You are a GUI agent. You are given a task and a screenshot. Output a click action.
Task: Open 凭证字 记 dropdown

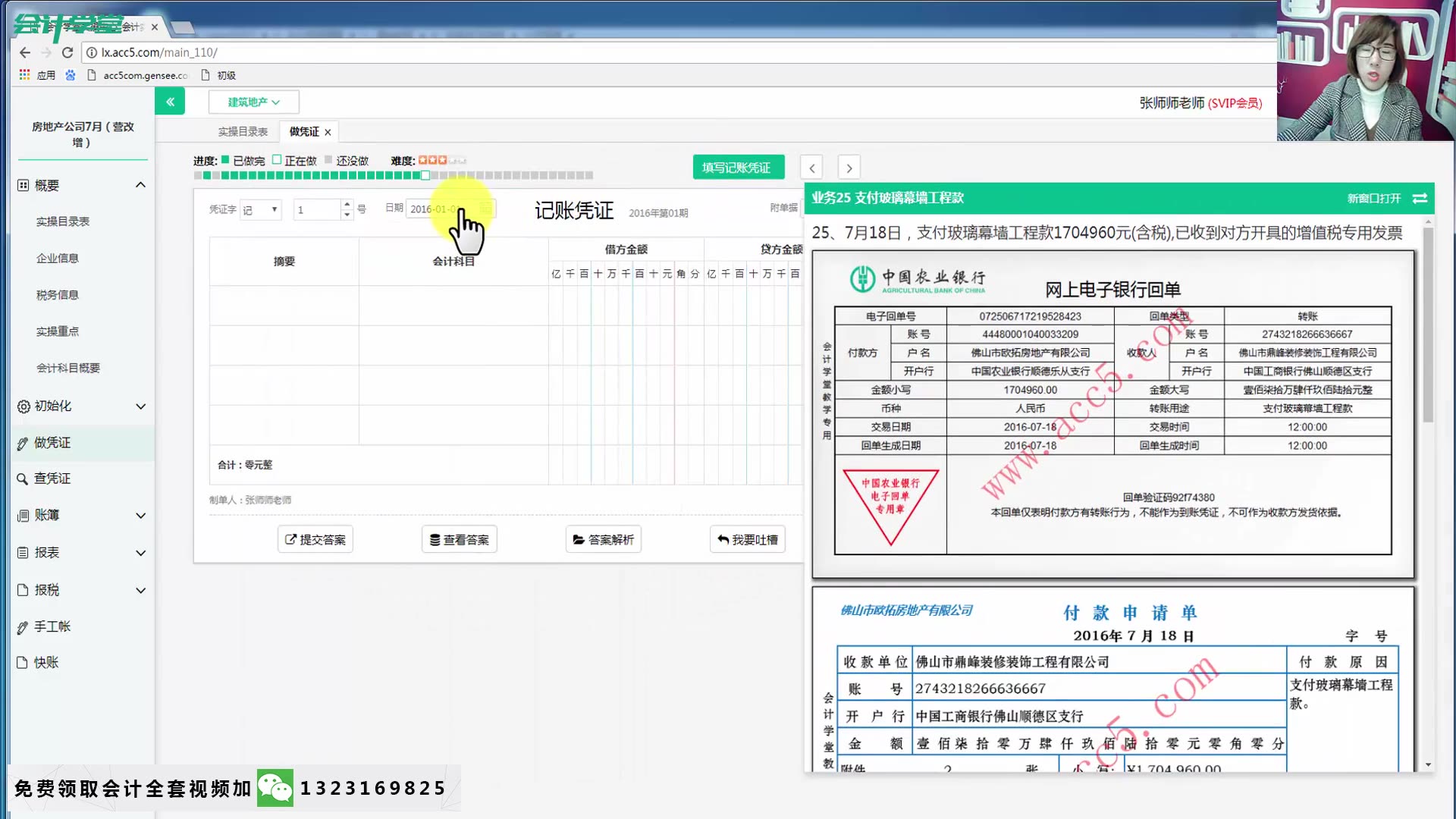pyautogui.click(x=260, y=209)
